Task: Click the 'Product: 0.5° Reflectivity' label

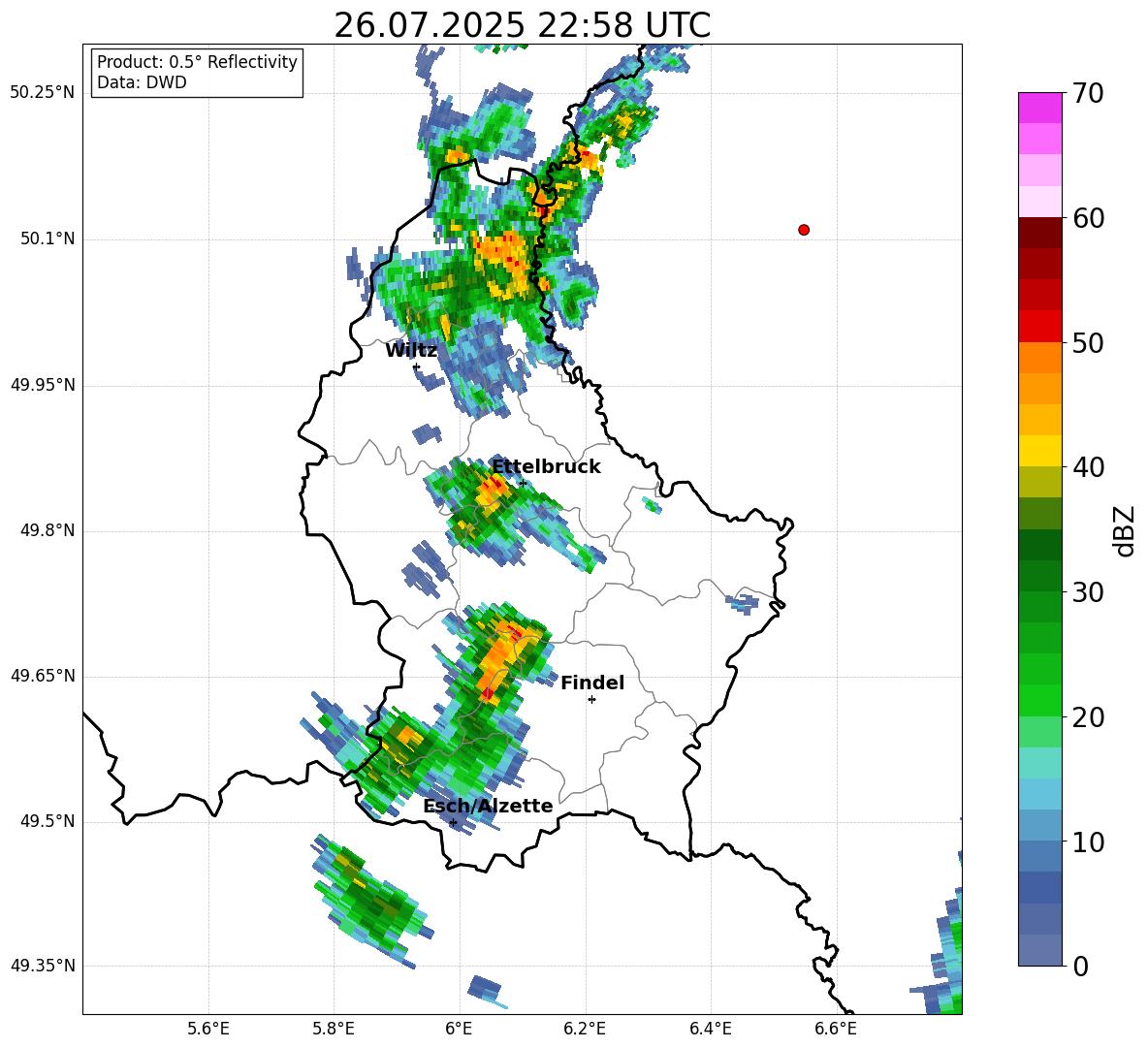Action: [x=197, y=61]
